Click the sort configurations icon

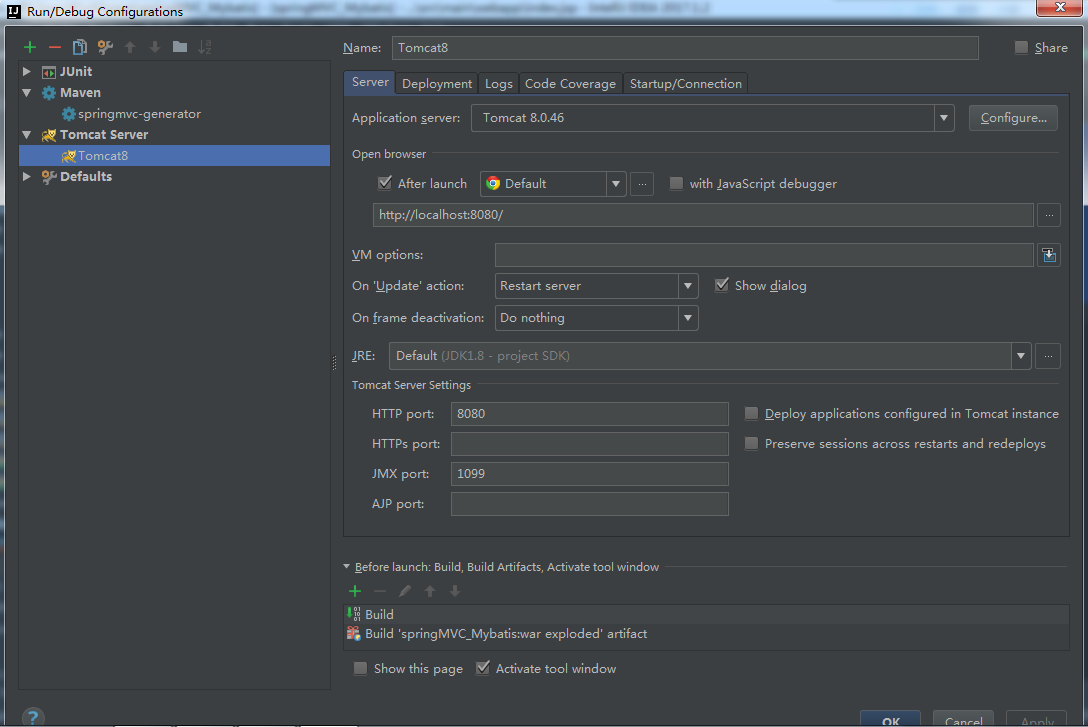(x=205, y=47)
